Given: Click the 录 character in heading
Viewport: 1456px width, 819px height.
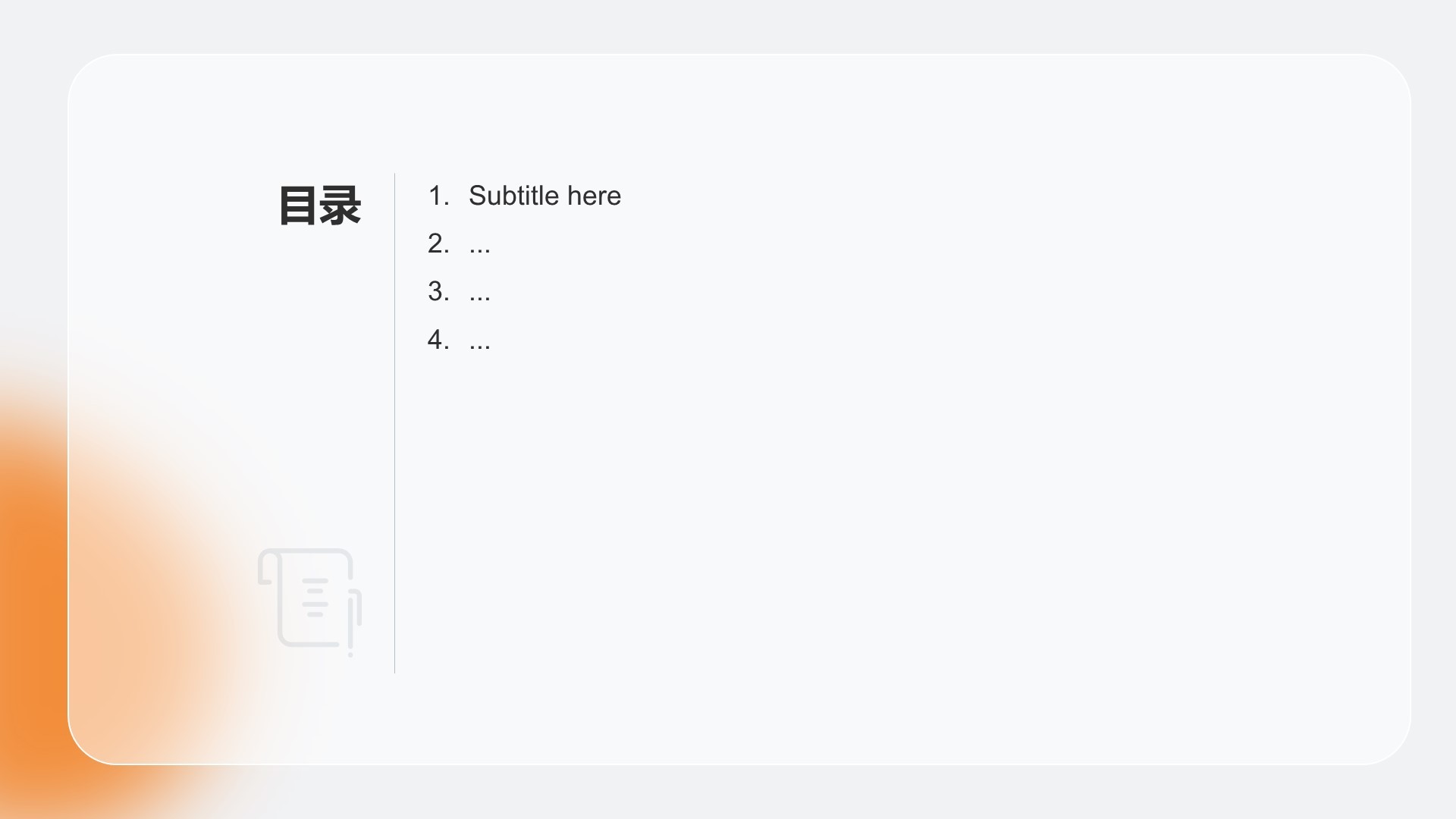Looking at the screenshot, I should tap(340, 206).
